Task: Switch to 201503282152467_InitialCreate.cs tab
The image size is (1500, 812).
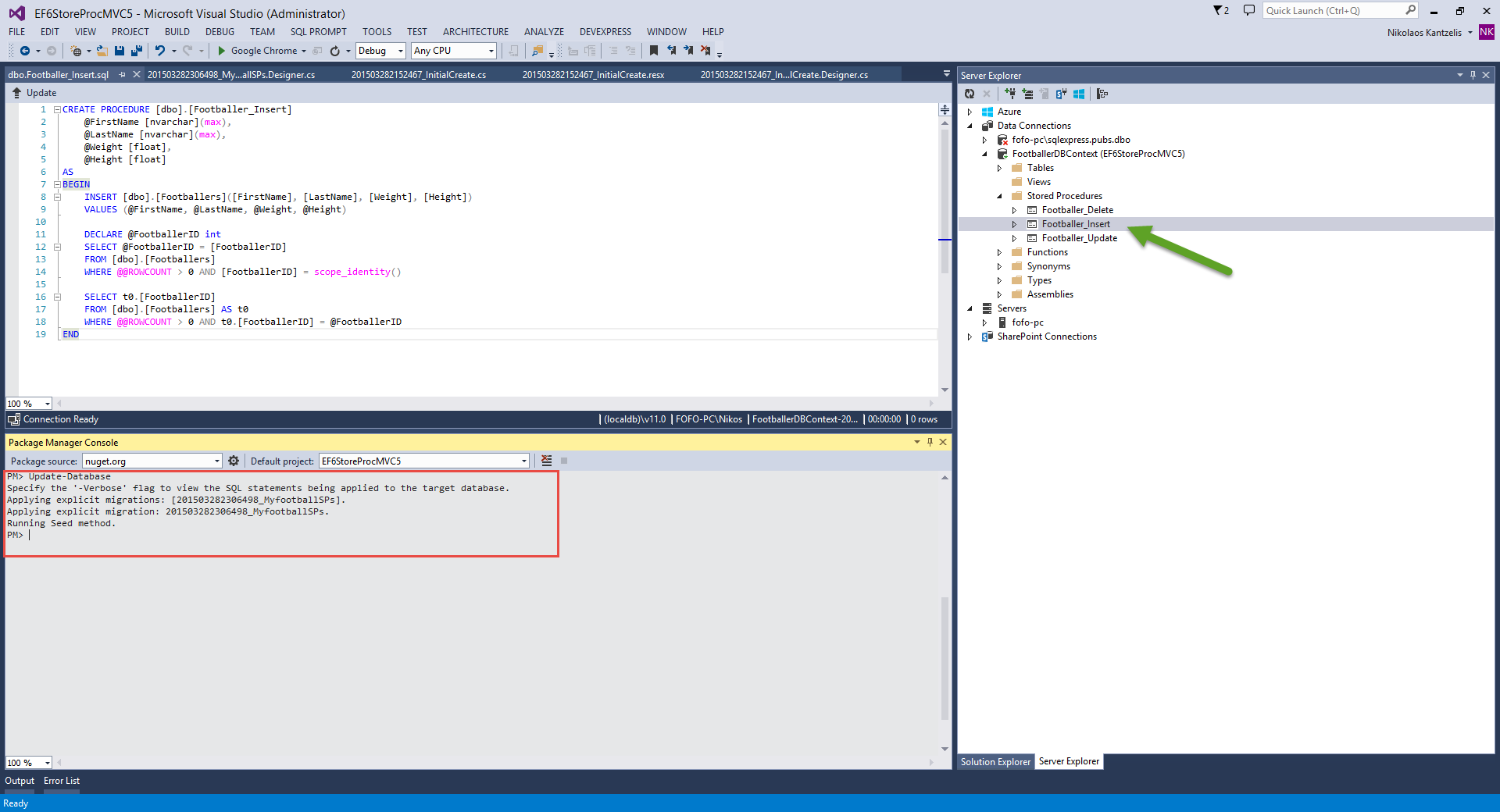Action: point(418,75)
